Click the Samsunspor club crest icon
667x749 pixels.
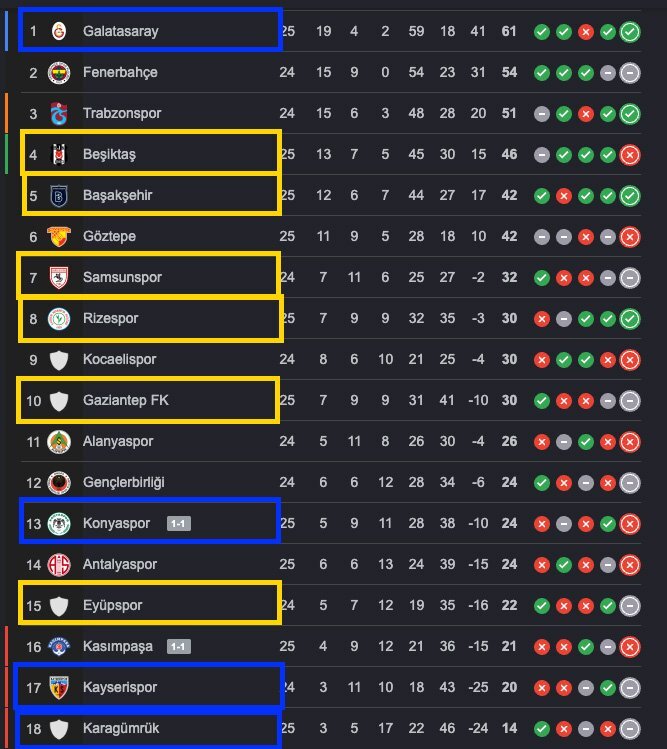pyautogui.click(x=60, y=277)
